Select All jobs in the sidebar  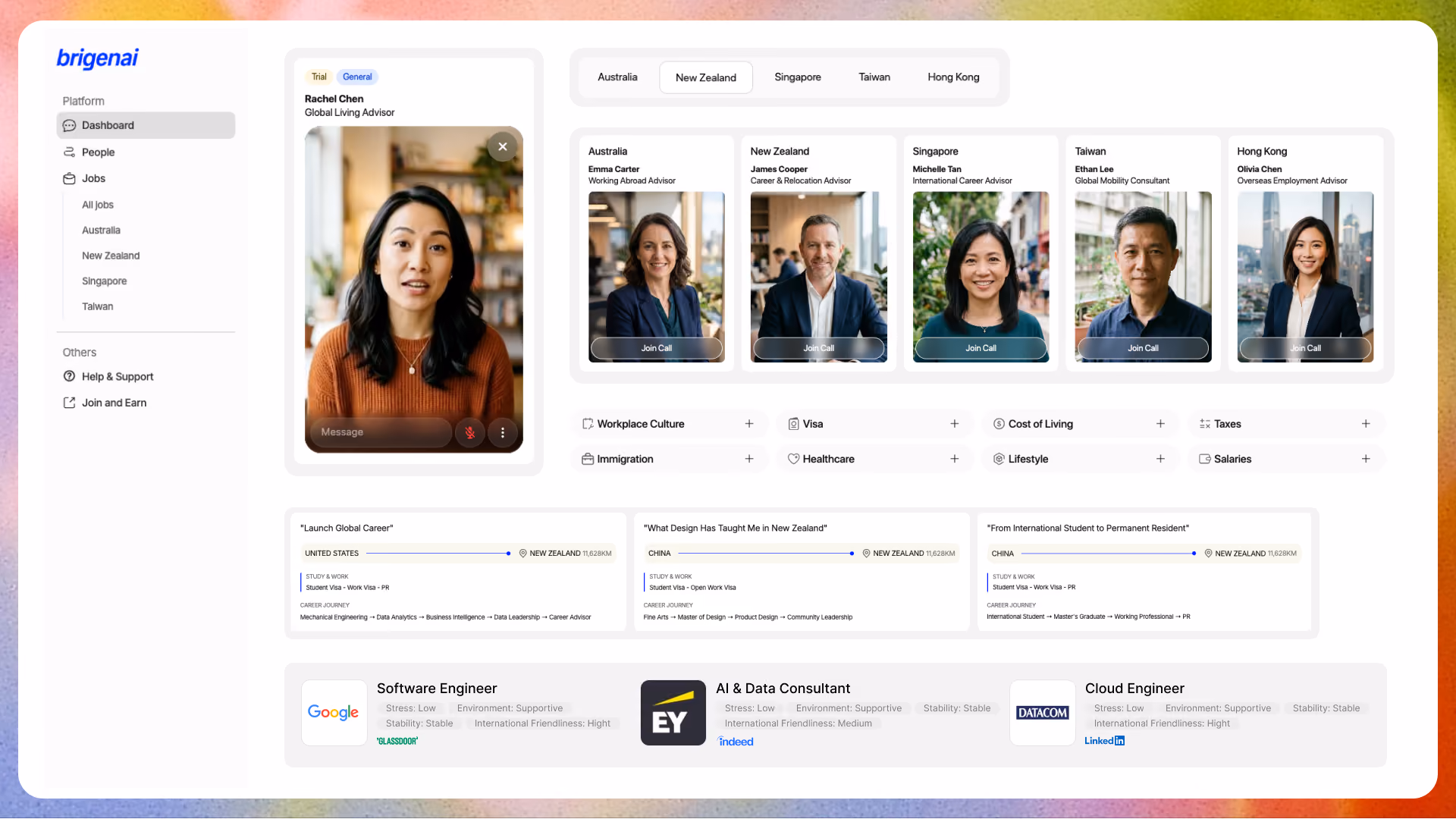pos(98,205)
